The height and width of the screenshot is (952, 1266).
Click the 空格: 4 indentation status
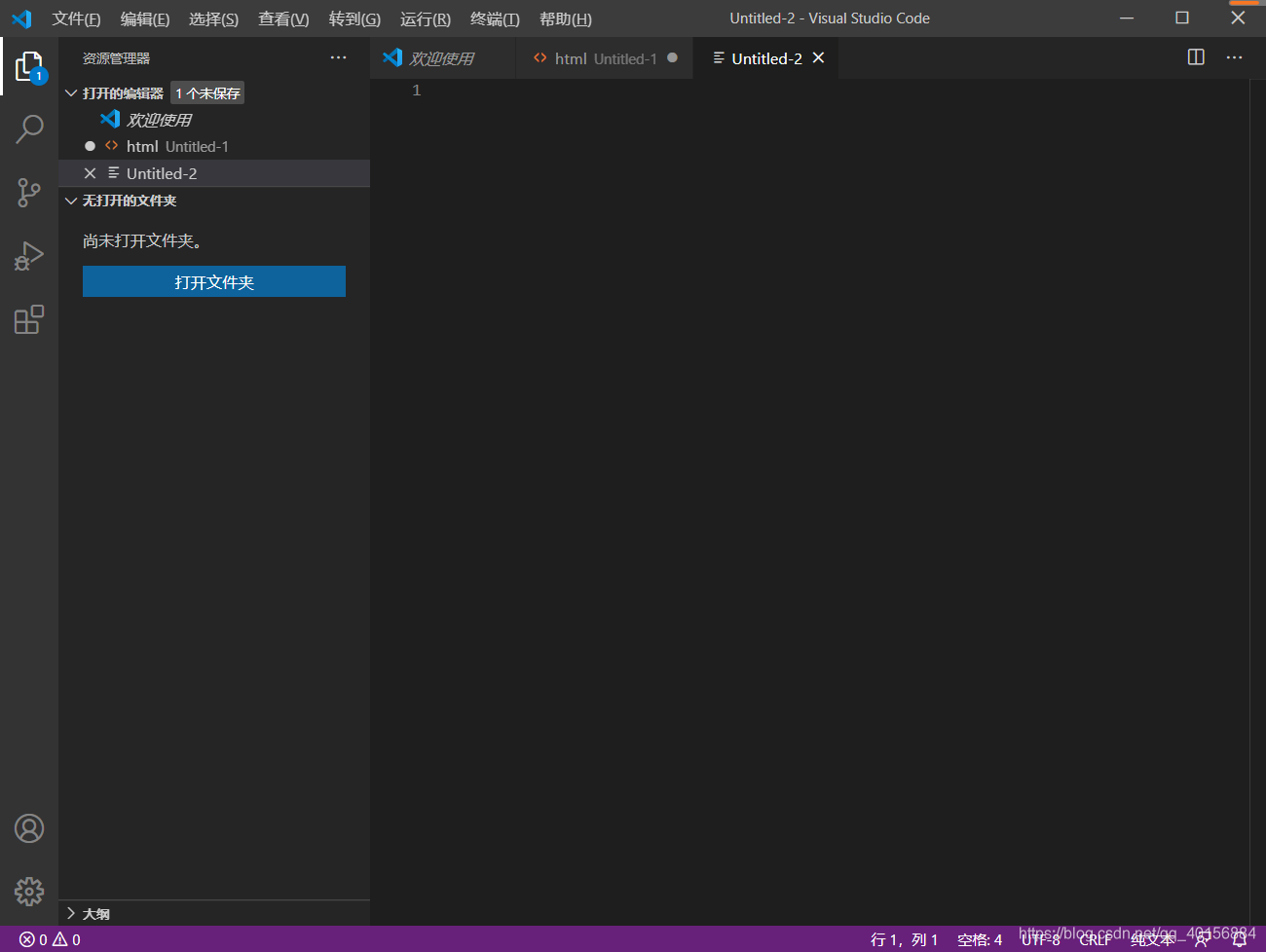pyautogui.click(x=980, y=939)
